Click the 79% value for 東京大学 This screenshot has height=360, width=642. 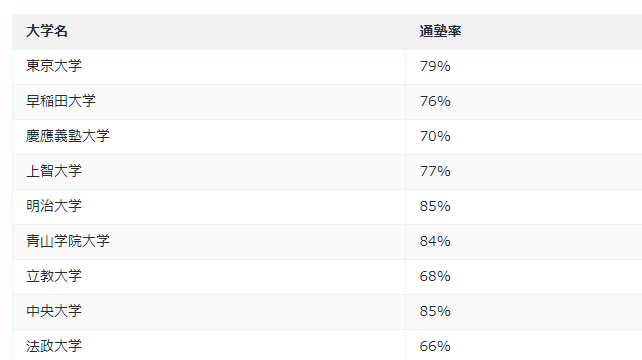point(435,66)
